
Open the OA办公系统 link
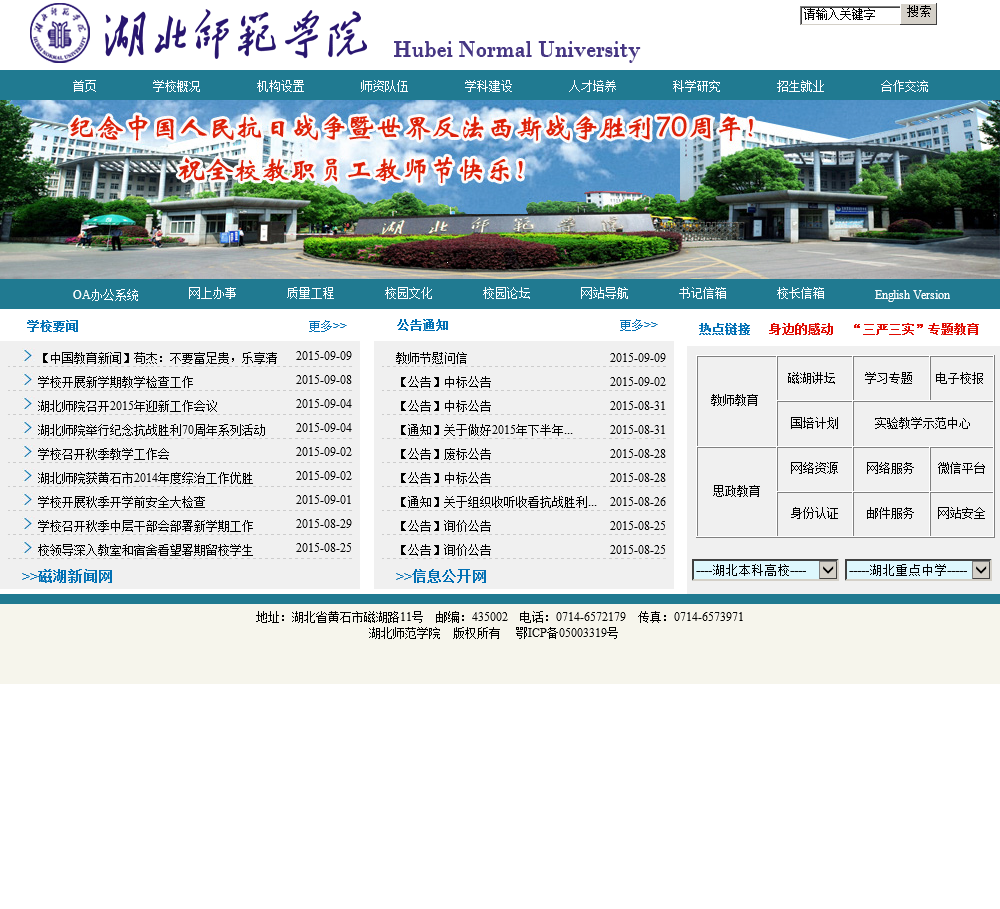(x=105, y=295)
